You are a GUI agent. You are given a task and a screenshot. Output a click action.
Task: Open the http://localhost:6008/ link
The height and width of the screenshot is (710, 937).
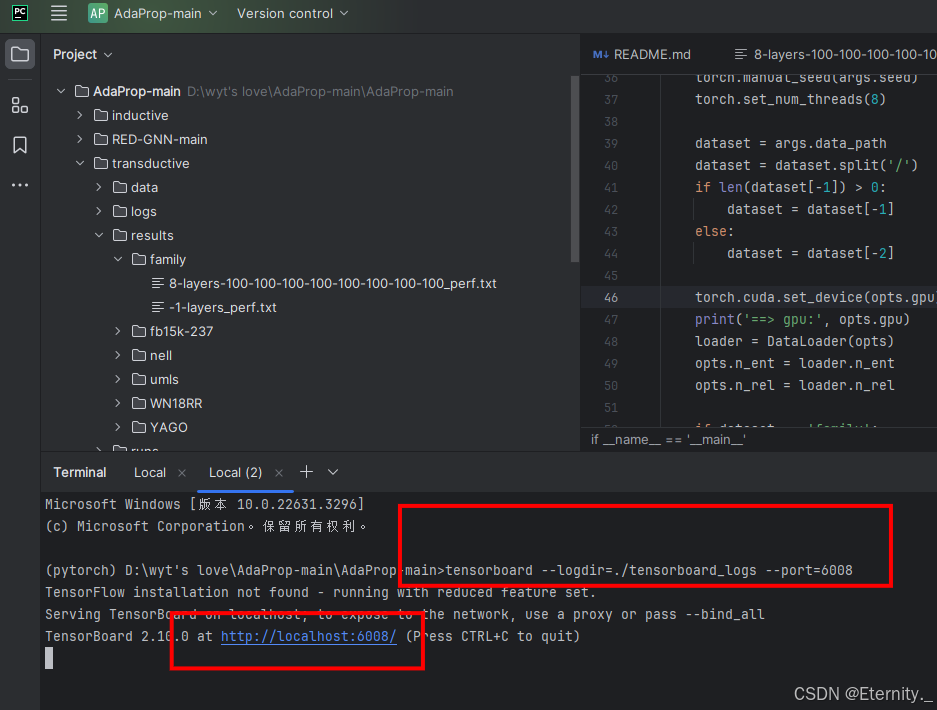pyautogui.click(x=308, y=636)
